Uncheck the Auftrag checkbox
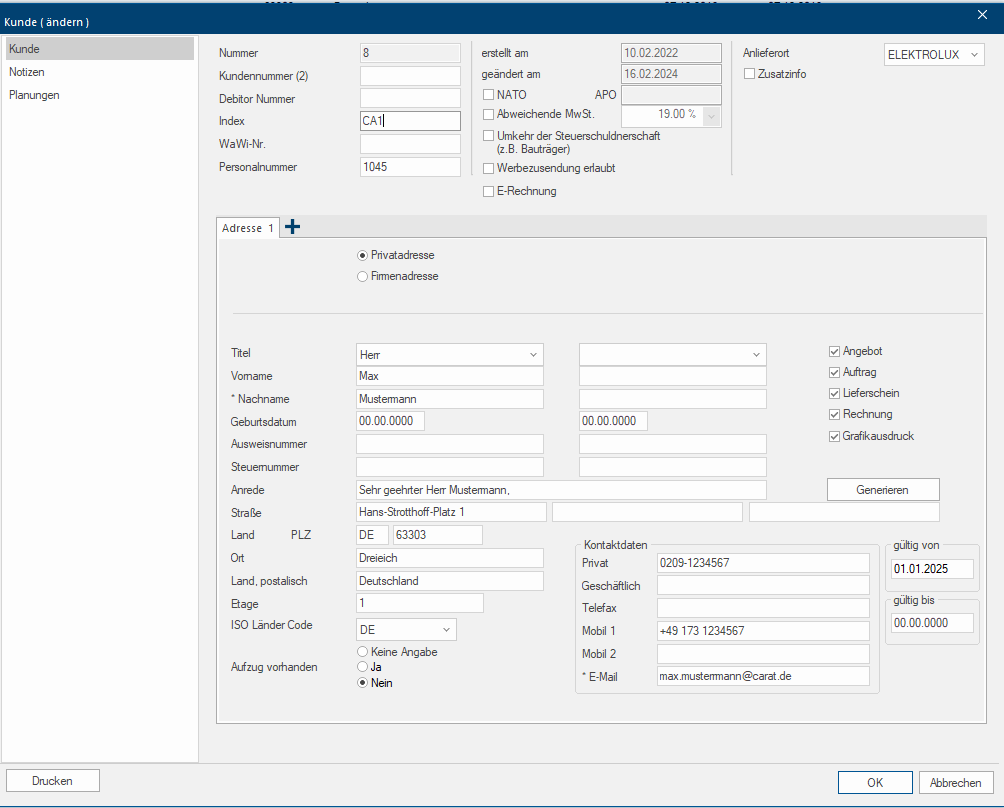Screen dimensions: 1004x808 click(834, 373)
